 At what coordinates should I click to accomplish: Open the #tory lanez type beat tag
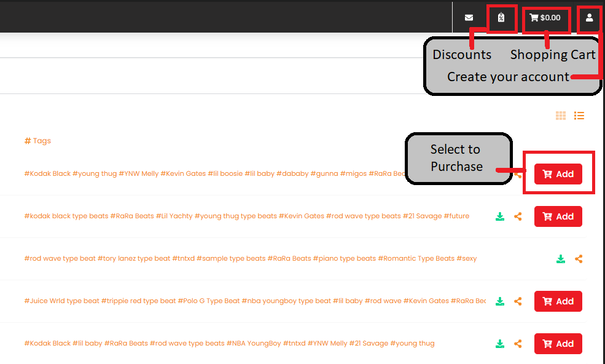click(x=134, y=259)
